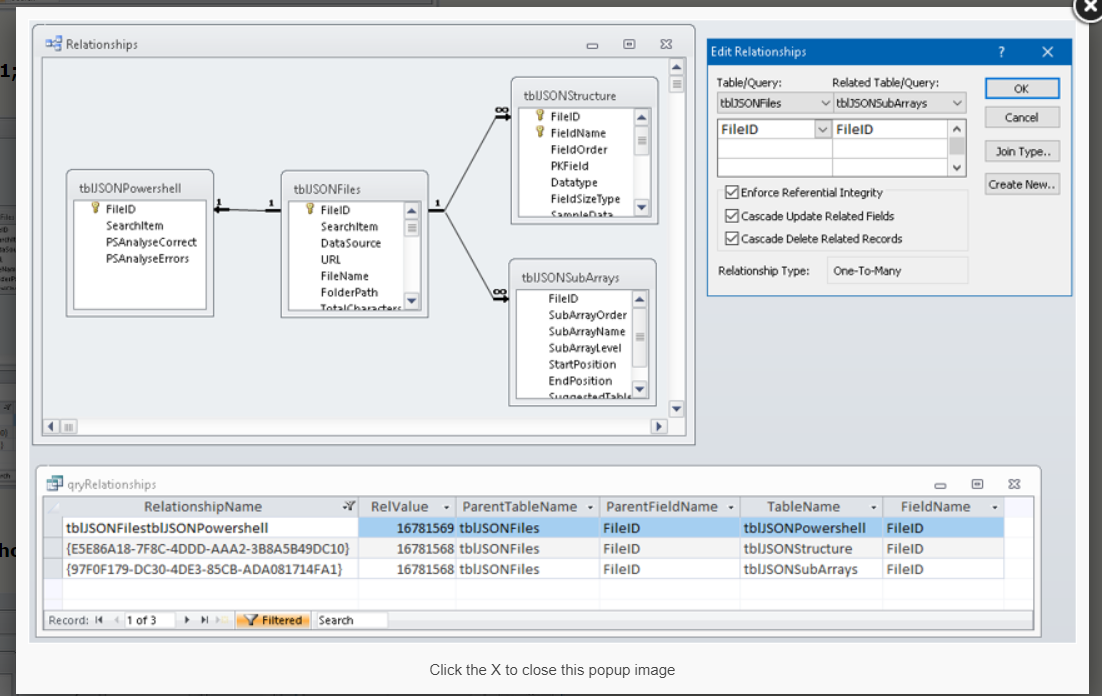Viewport: 1102px width, 696px height.
Task: Click the Relationships window title icon
Action: 54,44
